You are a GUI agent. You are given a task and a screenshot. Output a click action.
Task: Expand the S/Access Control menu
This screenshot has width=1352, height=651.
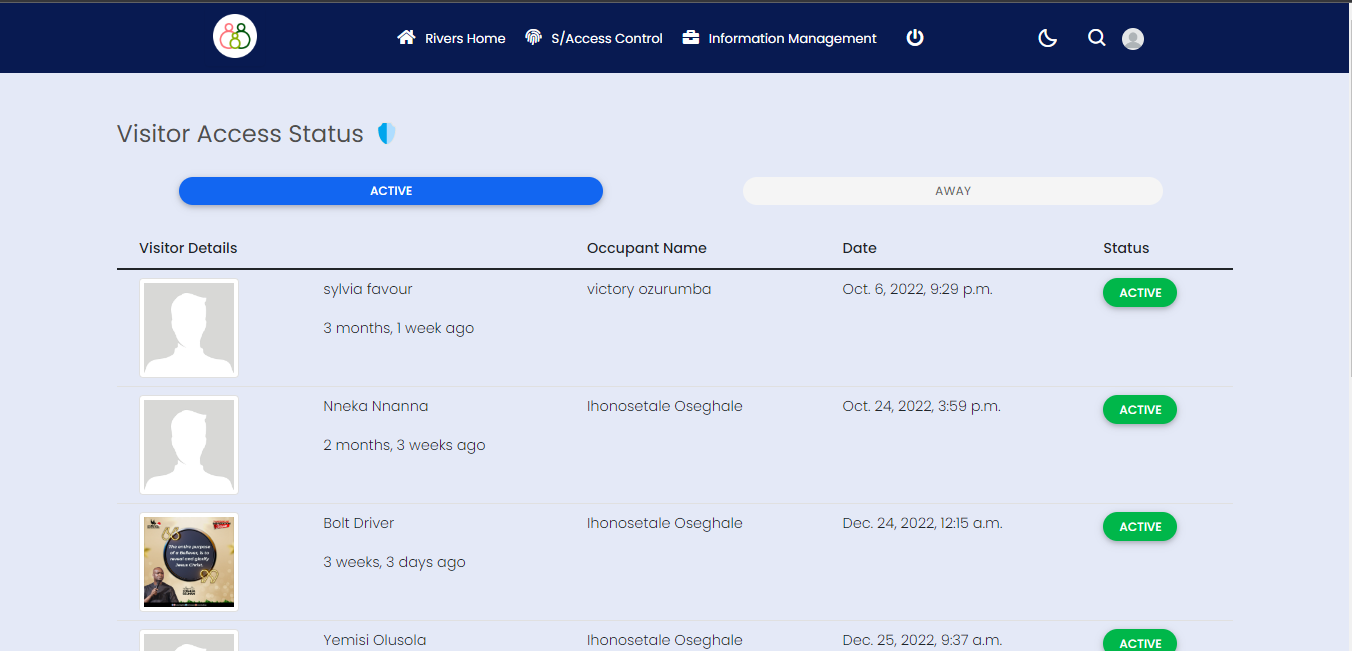[606, 38]
